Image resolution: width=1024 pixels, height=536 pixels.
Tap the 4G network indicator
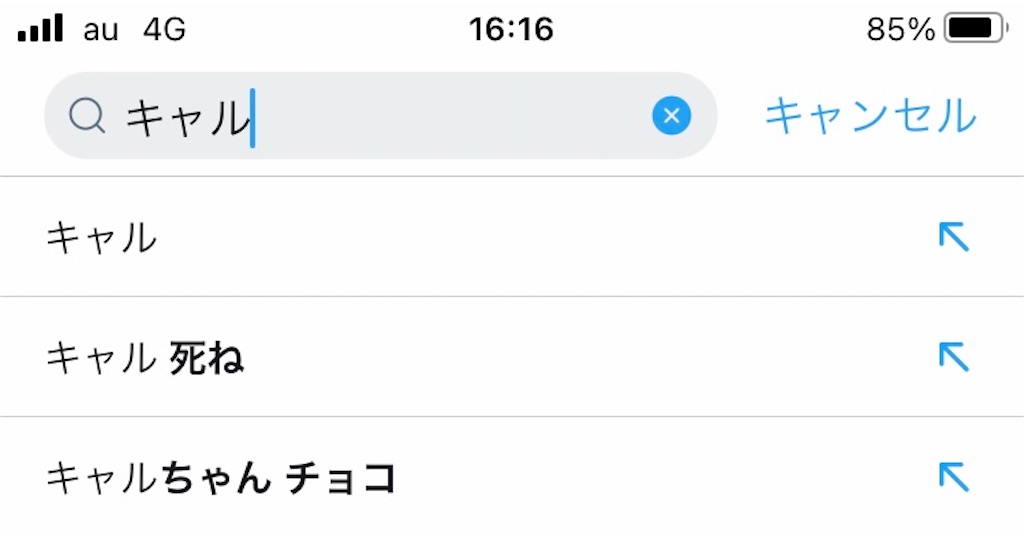(164, 30)
